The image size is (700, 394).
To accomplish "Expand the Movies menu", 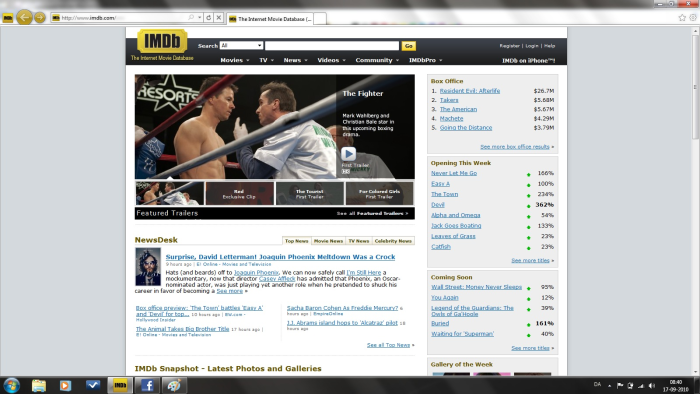I will (235, 60).
